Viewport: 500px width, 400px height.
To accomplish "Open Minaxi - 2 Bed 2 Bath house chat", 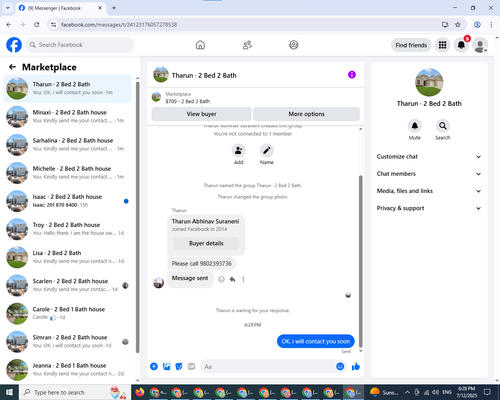I will pos(67,117).
